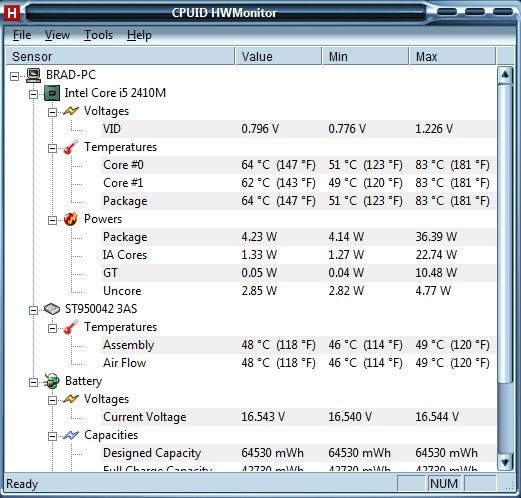Click the Value column header
The width and height of the screenshot is (521, 498).
coord(278,56)
